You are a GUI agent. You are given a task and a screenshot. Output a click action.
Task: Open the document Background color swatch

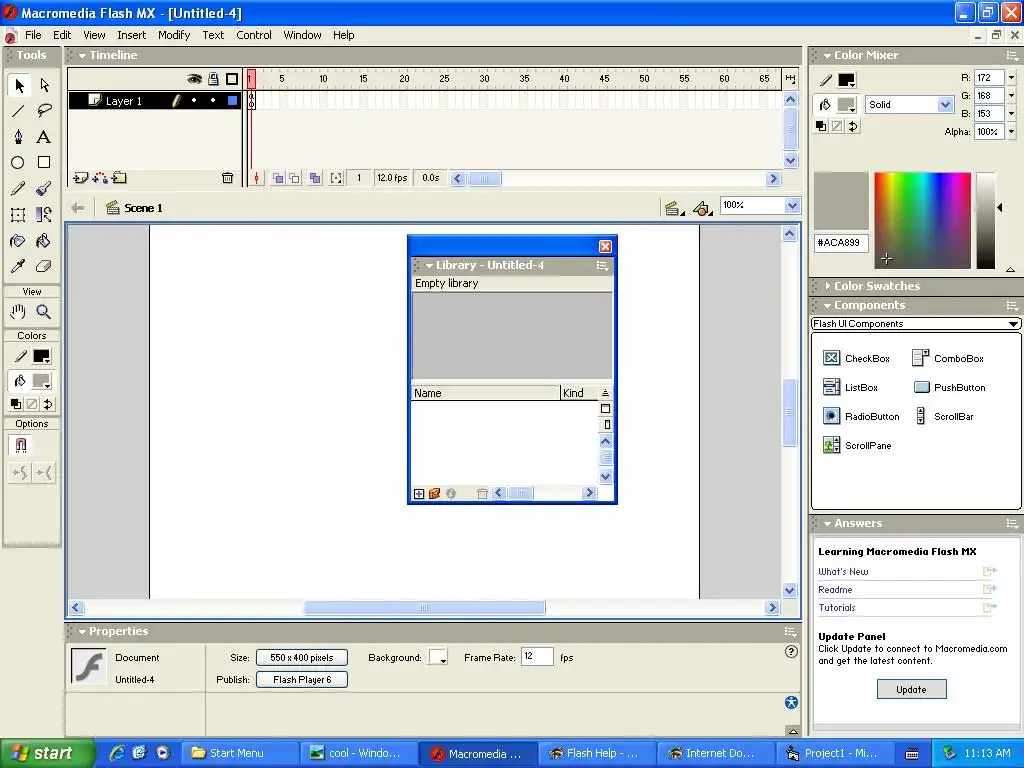pyautogui.click(x=438, y=657)
